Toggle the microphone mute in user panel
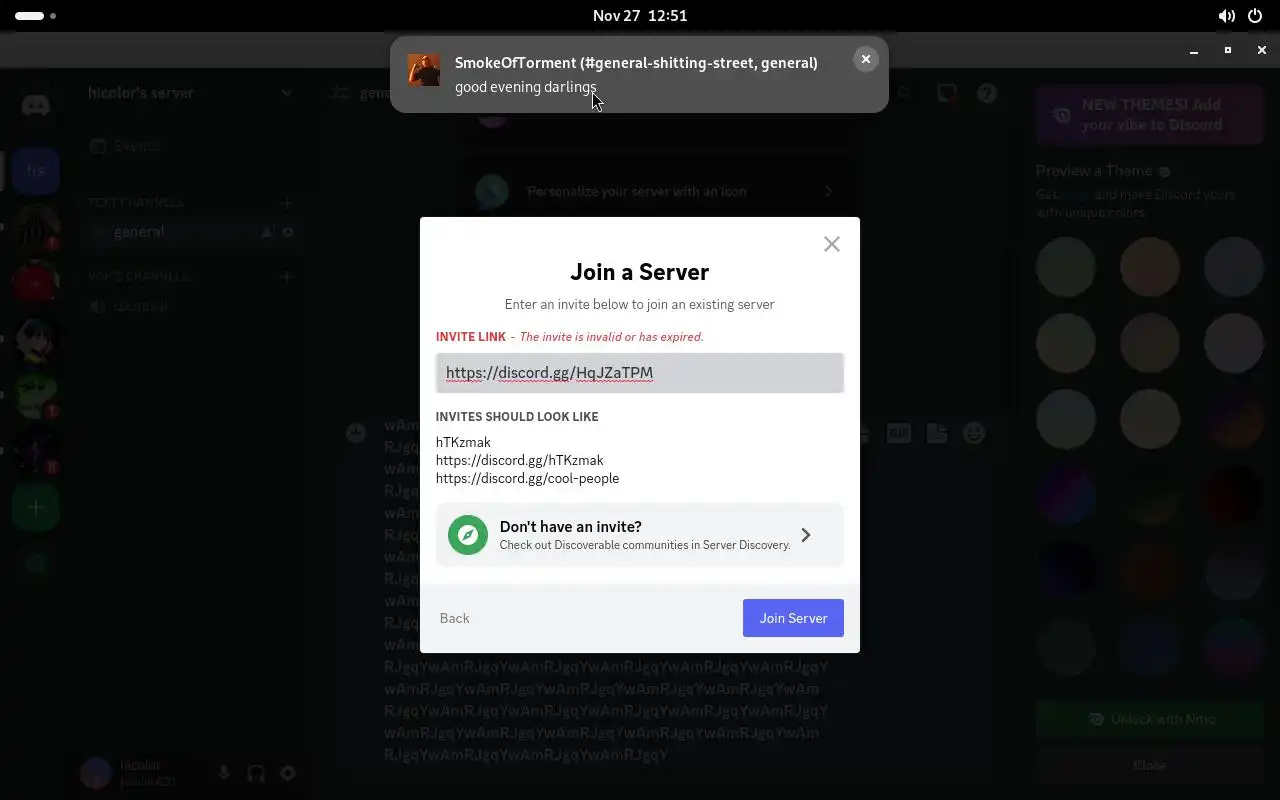This screenshot has width=1280, height=800. point(224,773)
